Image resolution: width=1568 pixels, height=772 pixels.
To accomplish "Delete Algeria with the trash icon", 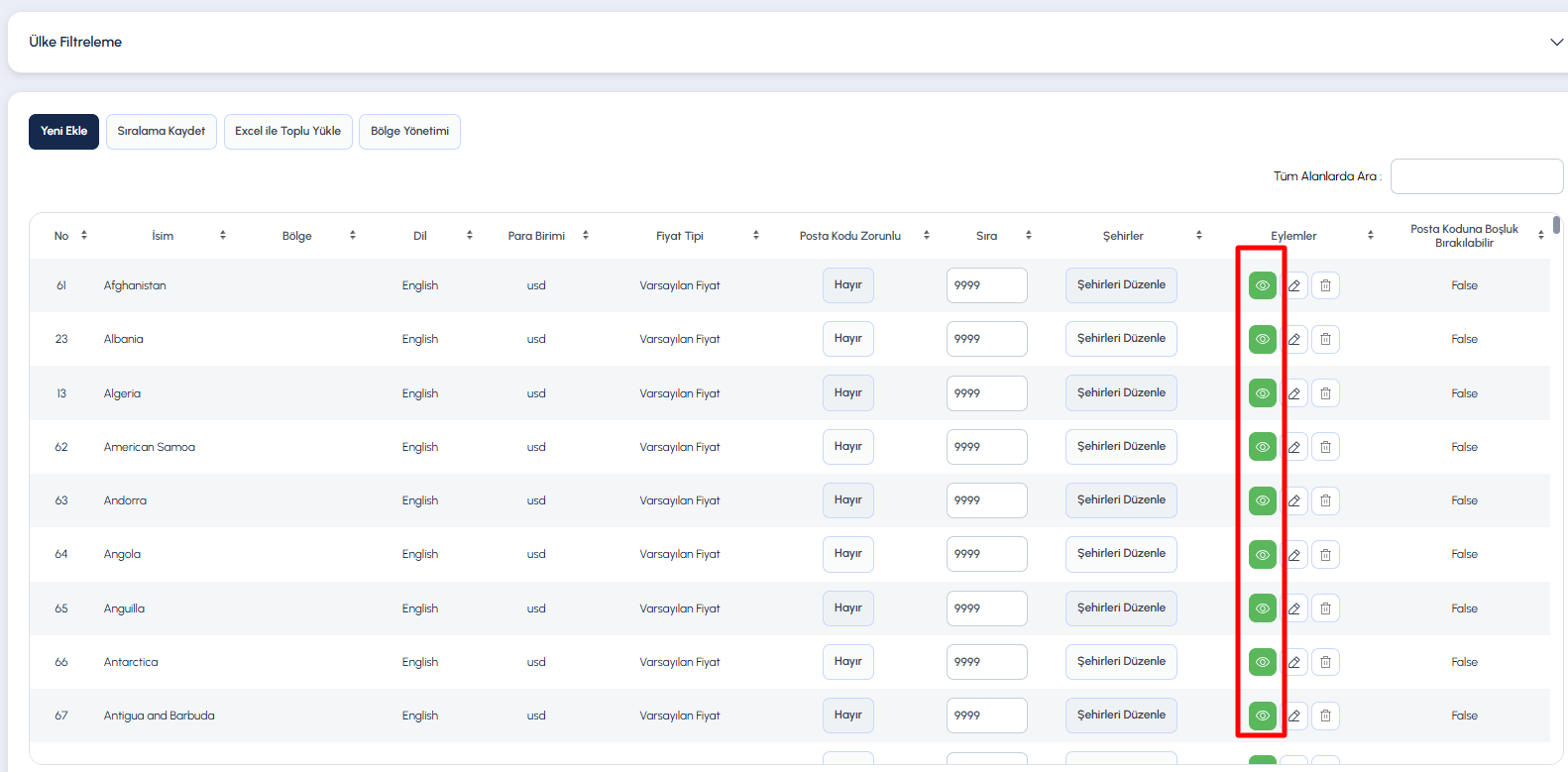I will click(x=1326, y=393).
